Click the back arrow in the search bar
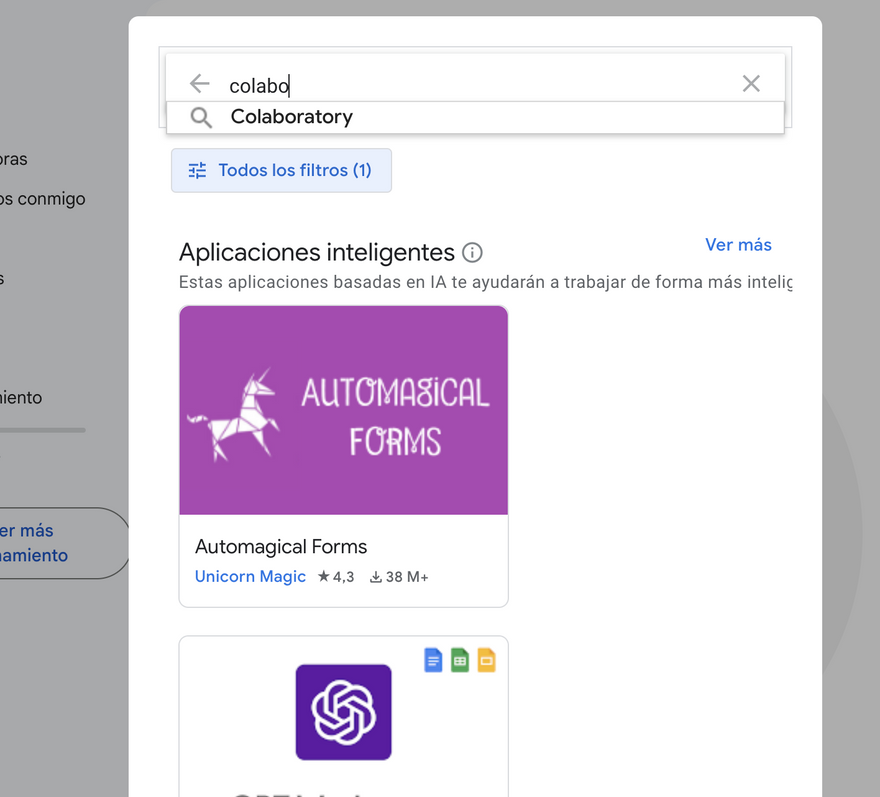The image size is (880, 797). pos(199,84)
